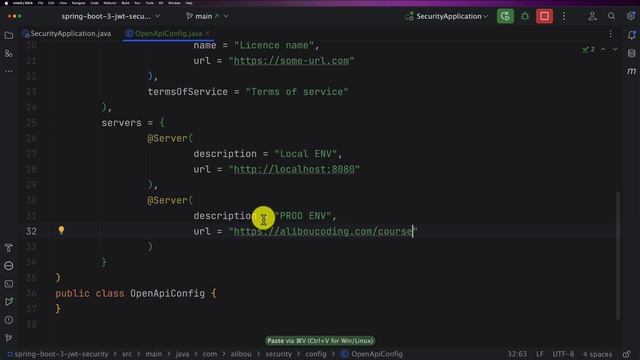640x360 pixels.
Task: Open the Help menu
Action: point(189,3)
